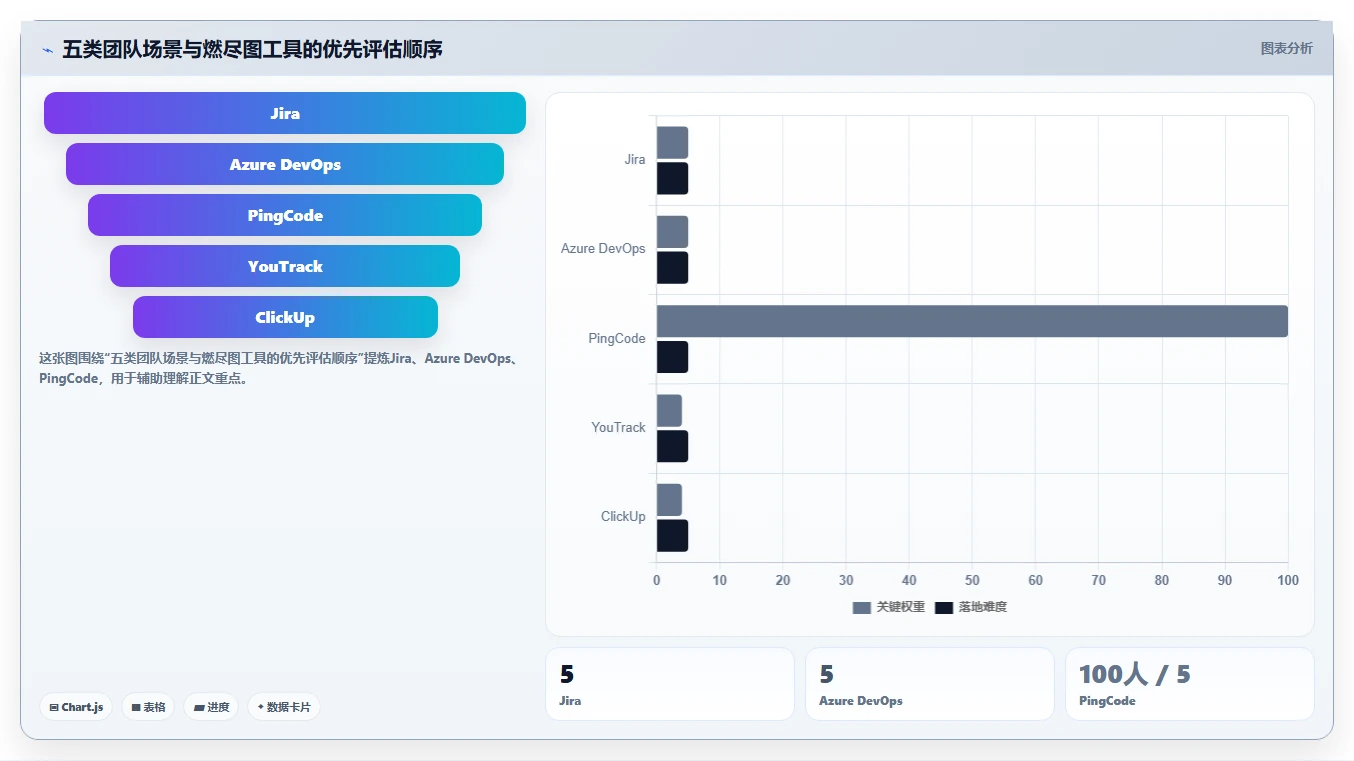Click the lightning icon beside the title

coord(47,50)
